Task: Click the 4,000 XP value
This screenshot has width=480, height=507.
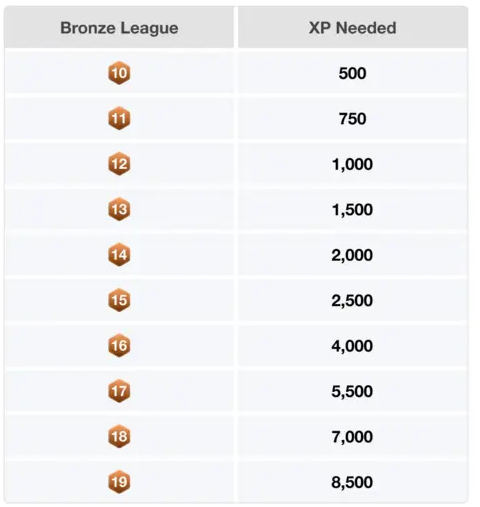Action: [x=353, y=346]
